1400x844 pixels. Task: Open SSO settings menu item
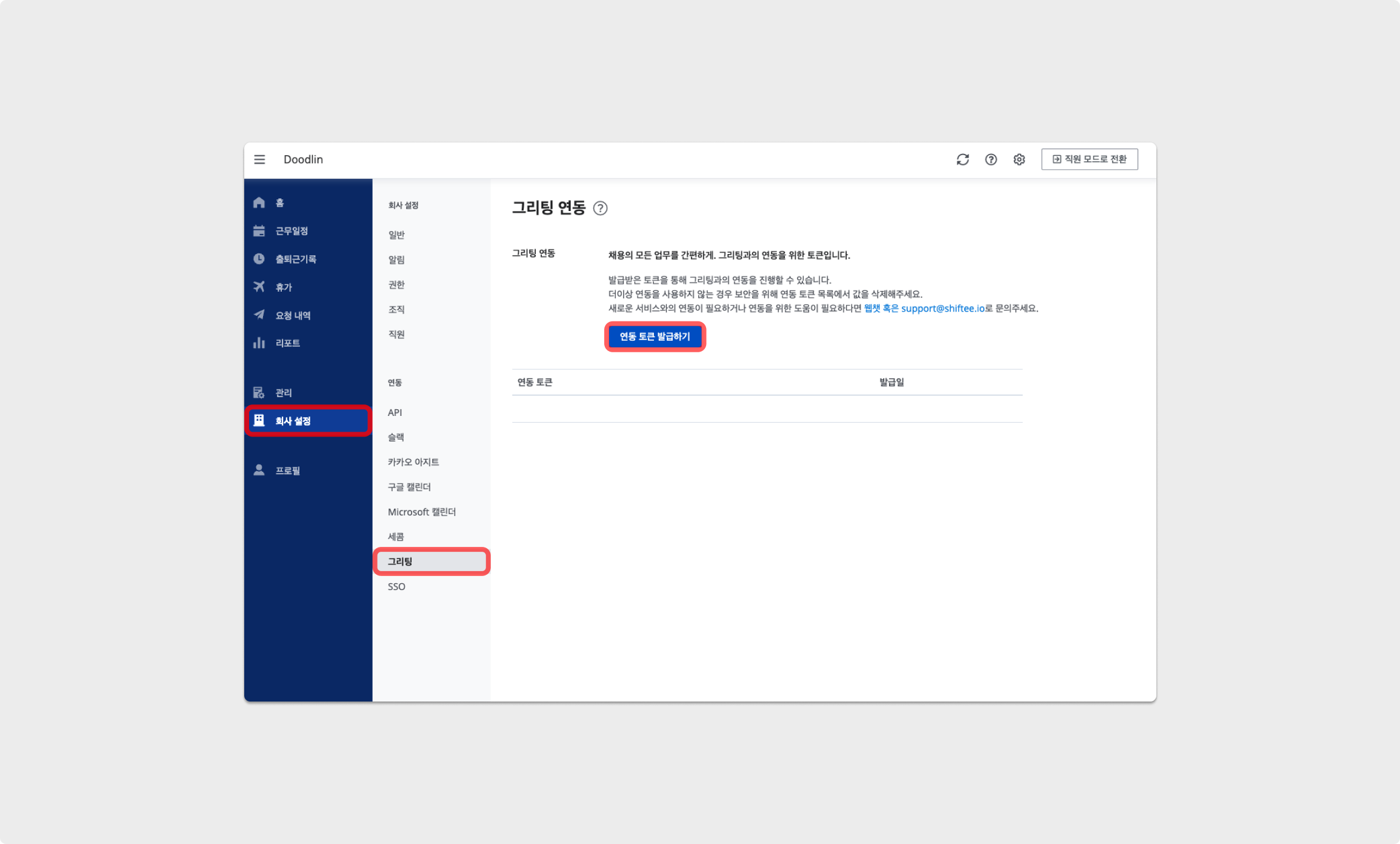pyautogui.click(x=396, y=586)
